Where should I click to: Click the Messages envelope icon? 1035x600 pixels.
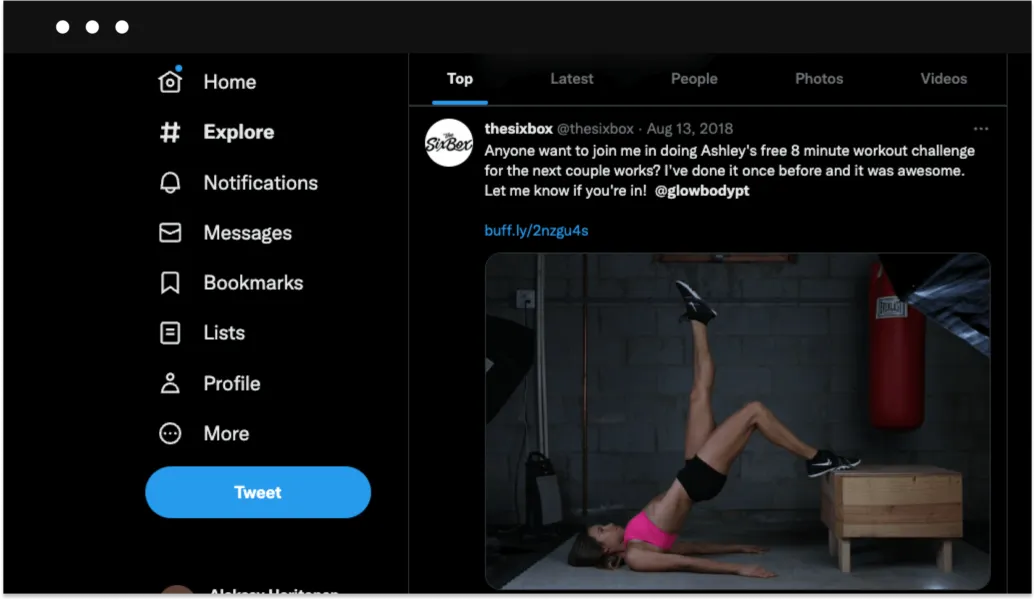pos(170,232)
